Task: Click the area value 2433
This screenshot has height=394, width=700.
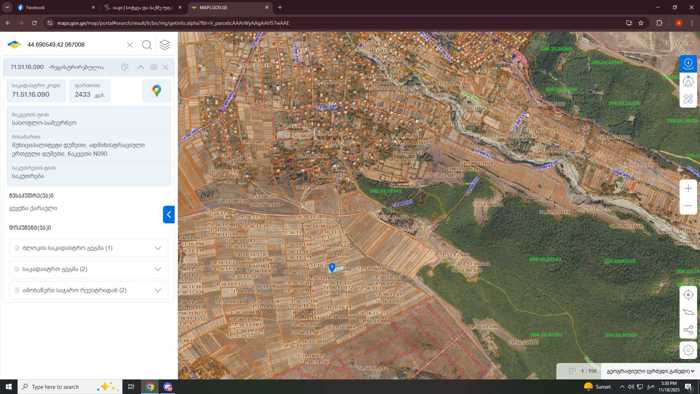Action: pyautogui.click(x=83, y=95)
